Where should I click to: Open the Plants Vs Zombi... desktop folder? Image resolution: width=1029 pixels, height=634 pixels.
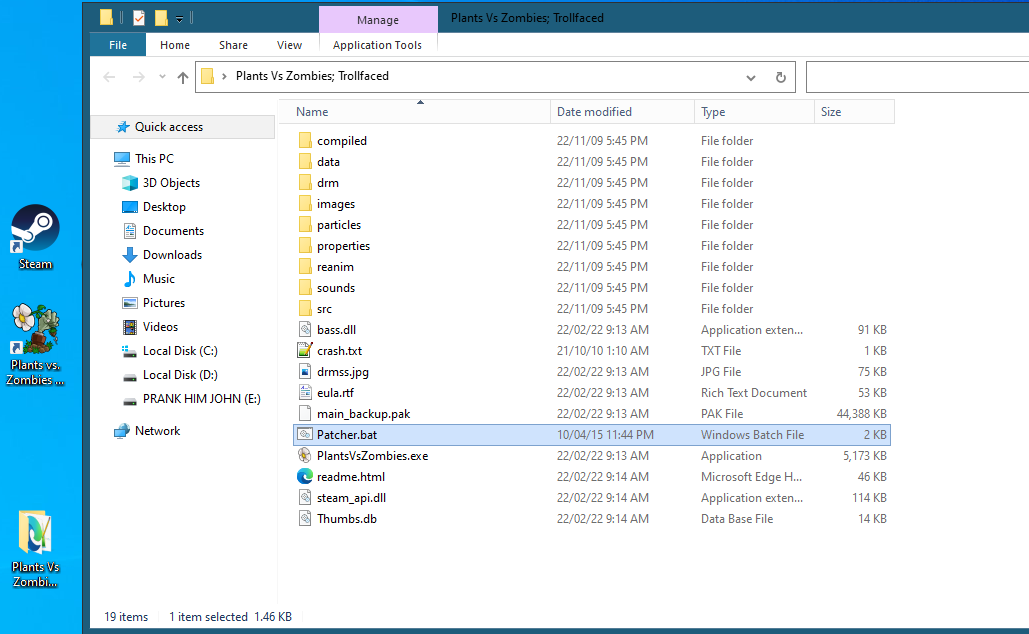pyautogui.click(x=35, y=548)
